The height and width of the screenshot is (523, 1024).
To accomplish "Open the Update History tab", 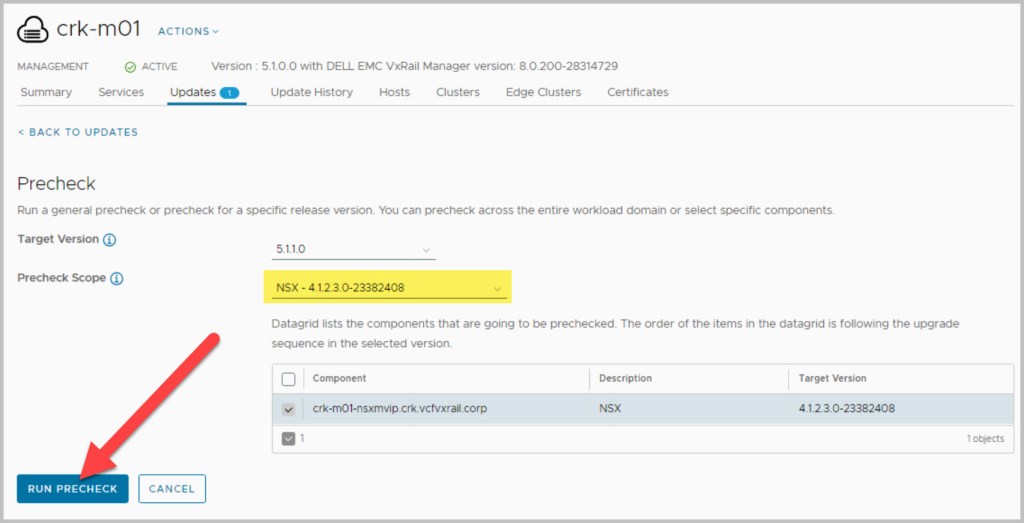I will [x=311, y=92].
